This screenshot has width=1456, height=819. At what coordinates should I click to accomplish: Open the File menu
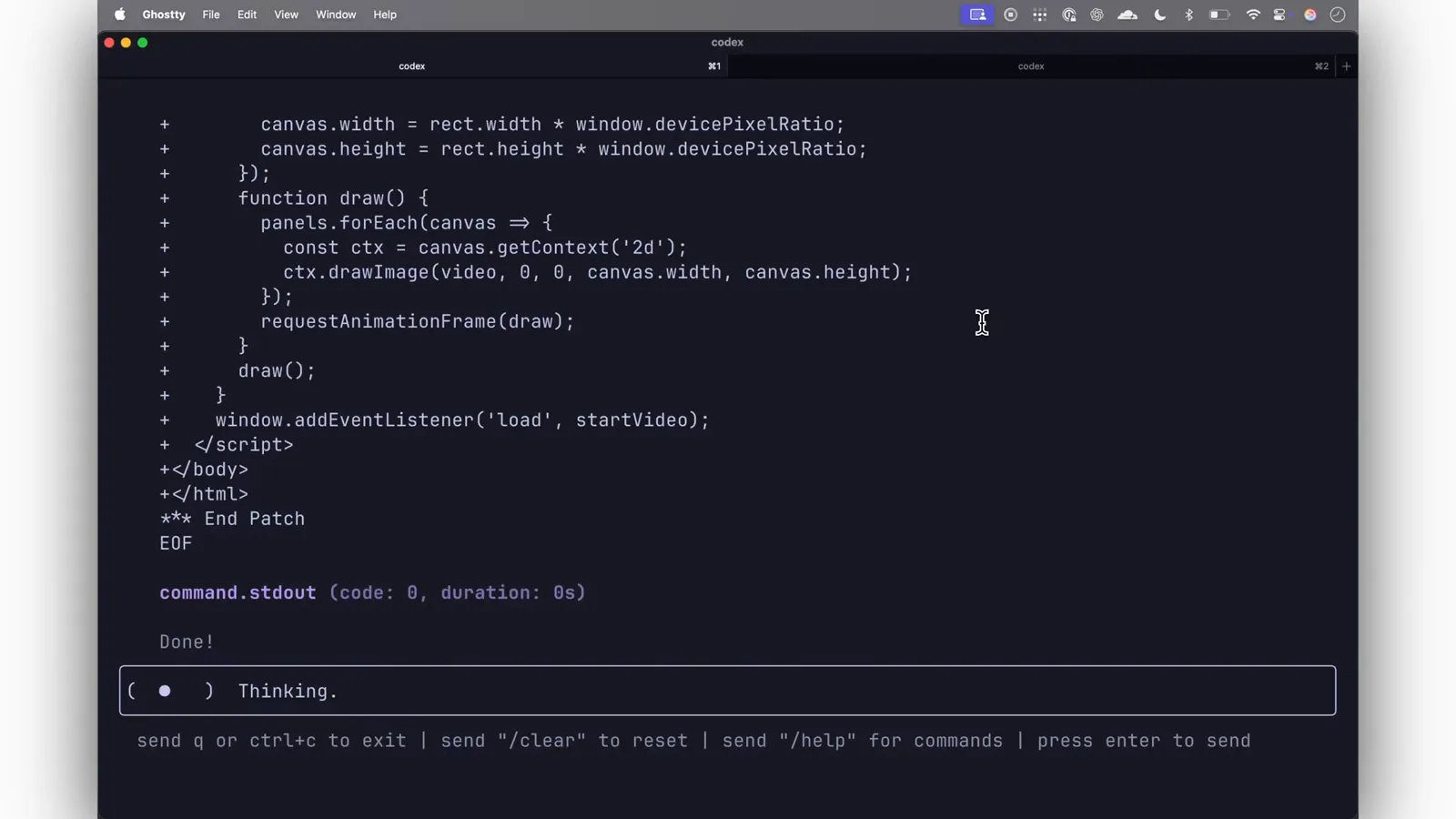click(211, 15)
